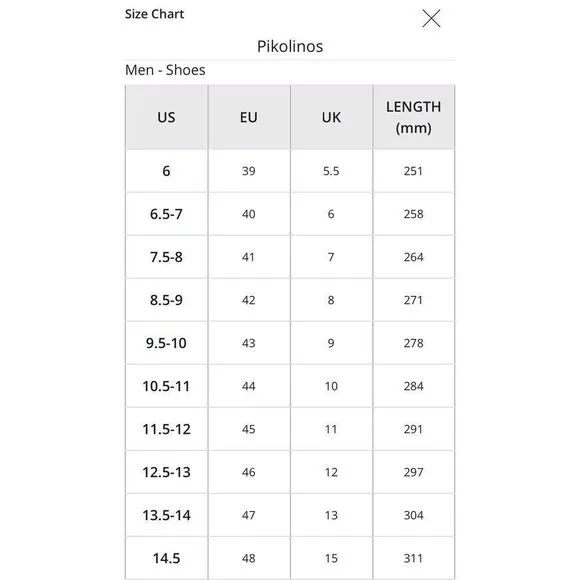Select the US size 6 cell

pos(166,171)
